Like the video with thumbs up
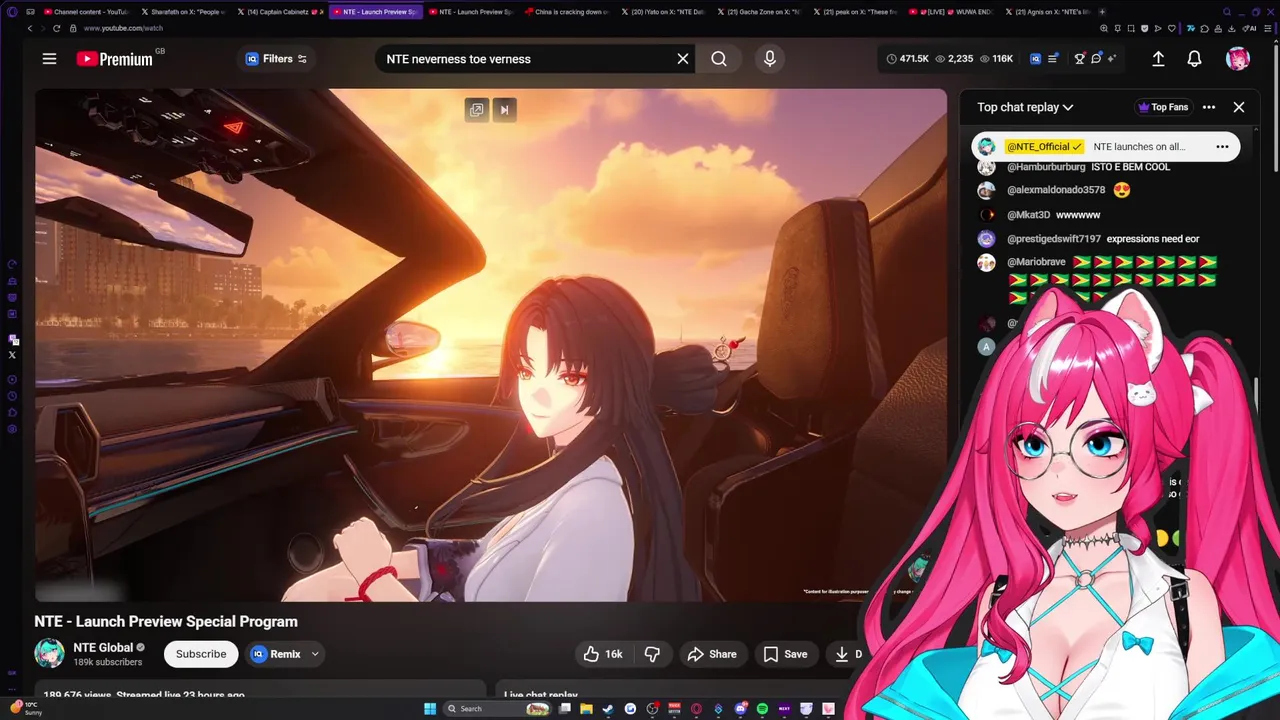The image size is (1280, 720). click(x=604, y=654)
